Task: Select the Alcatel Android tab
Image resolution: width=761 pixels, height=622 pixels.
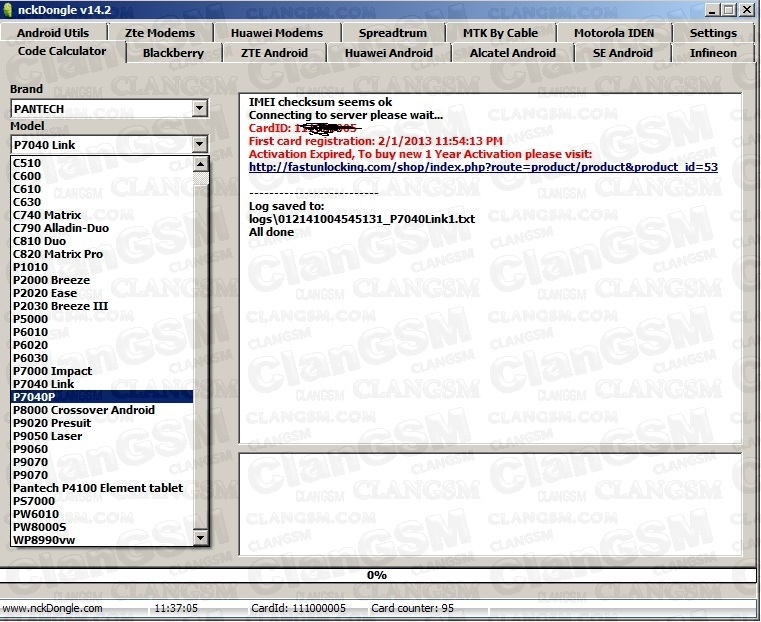Action: (513, 53)
